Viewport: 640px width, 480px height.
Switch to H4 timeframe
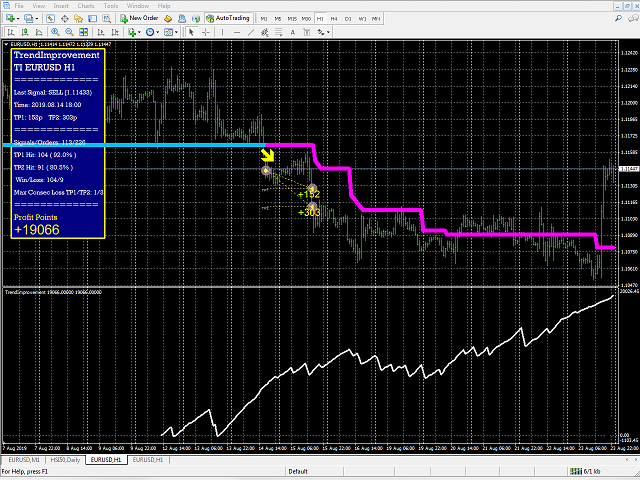point(334,19)
